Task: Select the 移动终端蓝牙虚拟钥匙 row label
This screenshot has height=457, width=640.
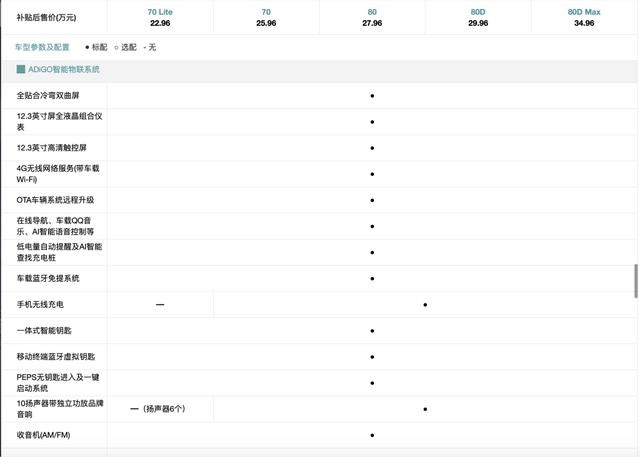Action: coord(56,357)
